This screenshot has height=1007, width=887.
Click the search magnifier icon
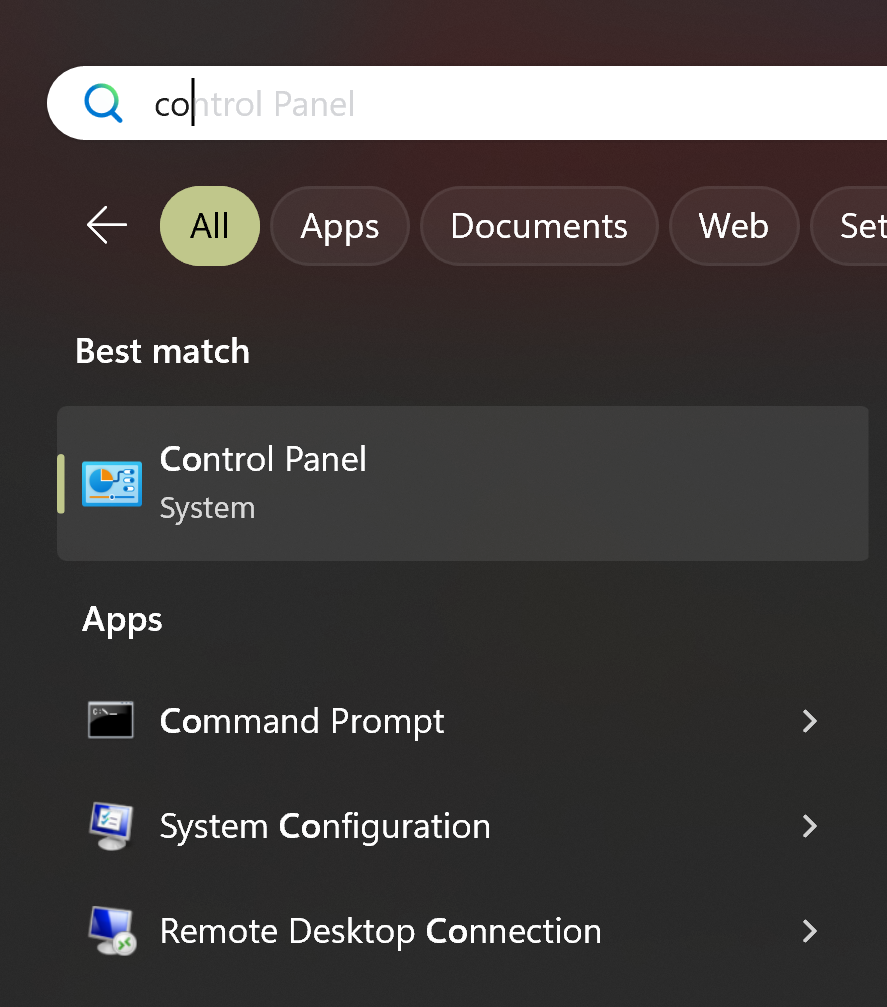coord(103,104)
